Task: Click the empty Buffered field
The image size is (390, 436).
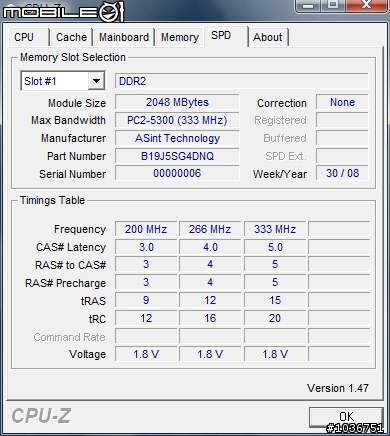Action: [342, 138]
